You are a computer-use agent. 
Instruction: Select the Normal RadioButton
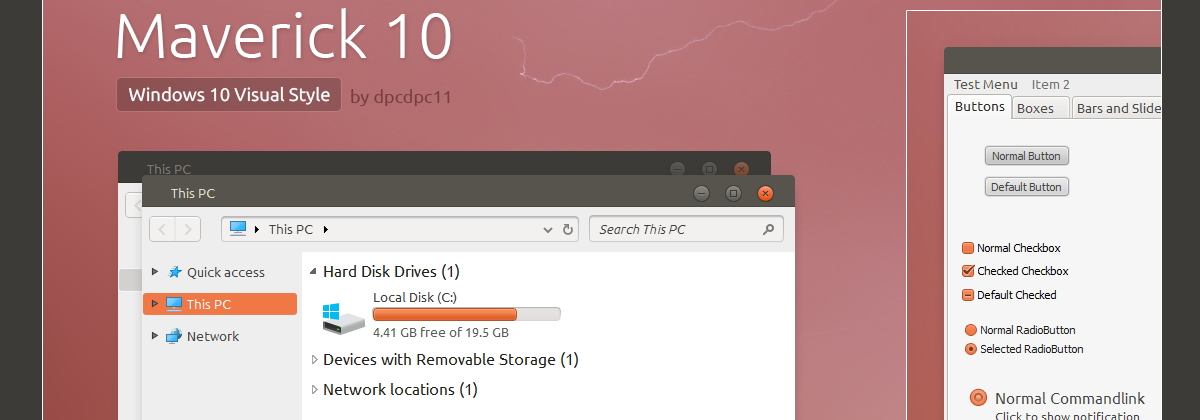pyautogui.click(x=970, y=330)
